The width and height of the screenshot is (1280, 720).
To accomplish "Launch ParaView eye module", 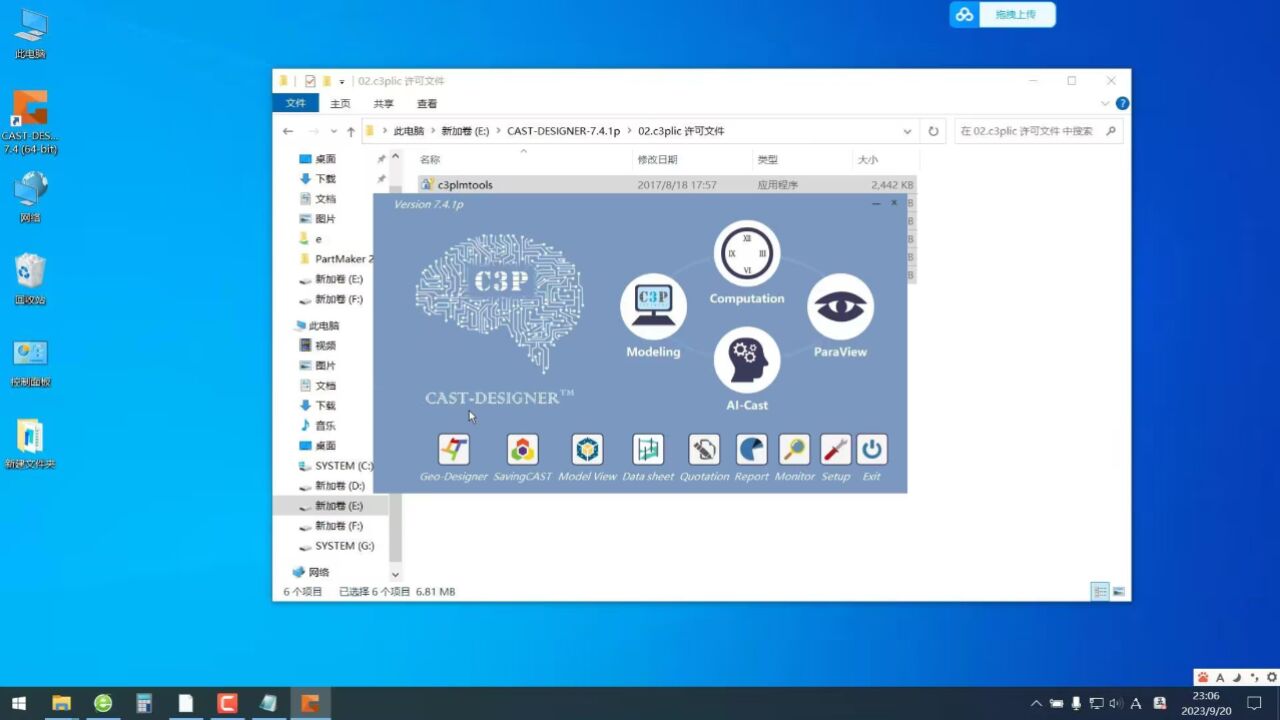I will [x=840, y=307].
